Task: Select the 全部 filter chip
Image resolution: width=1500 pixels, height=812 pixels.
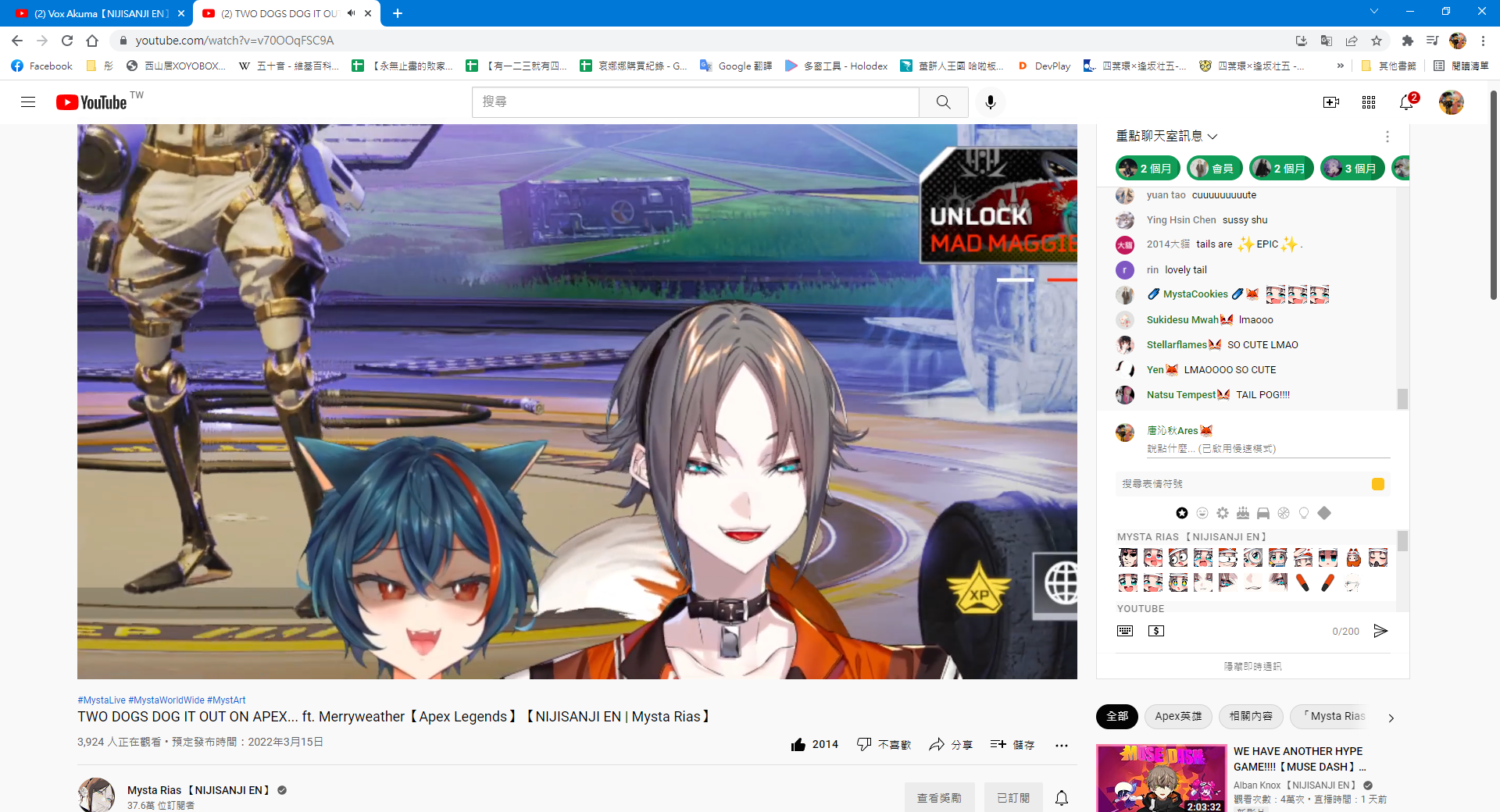Action: (1117, 716)
